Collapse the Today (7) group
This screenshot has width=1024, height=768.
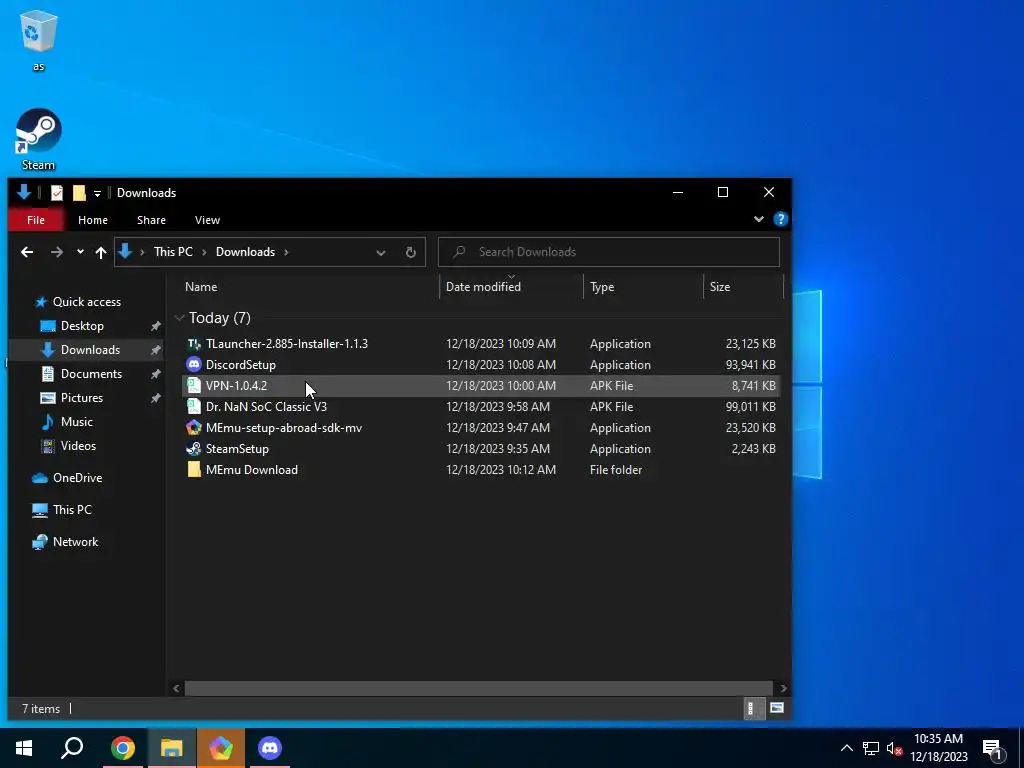click(180, 318)
